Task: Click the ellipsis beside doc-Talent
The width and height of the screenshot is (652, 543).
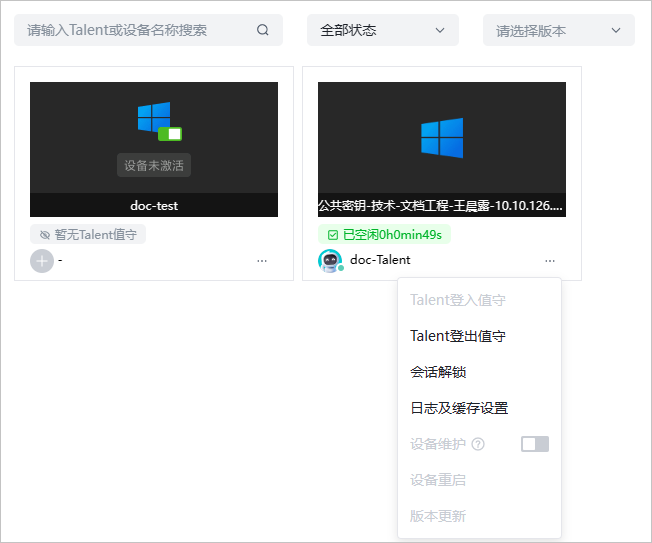Action: pyautogui.click(x=550, y=261)
